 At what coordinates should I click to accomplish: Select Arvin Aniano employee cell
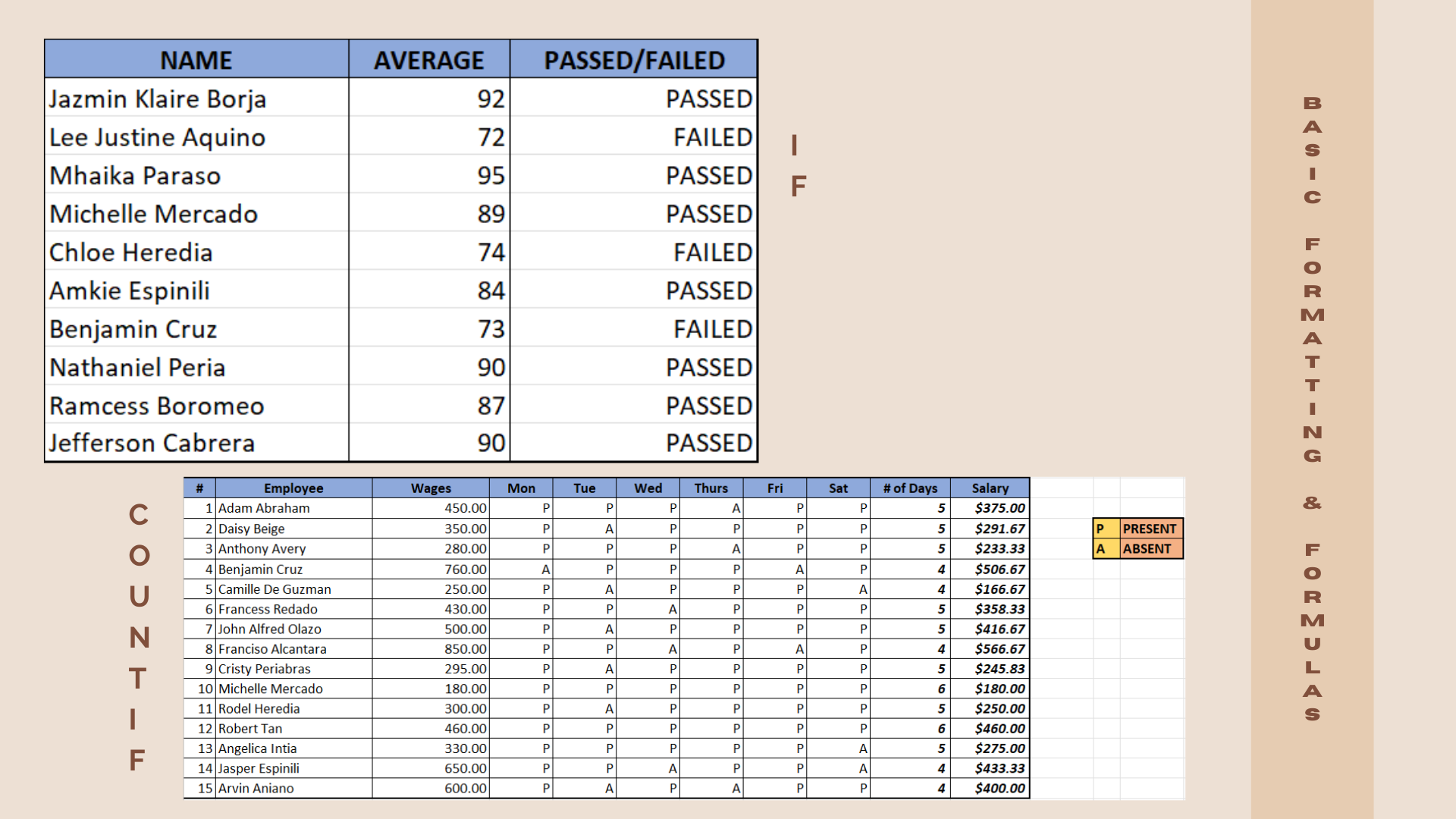coord(256,788)
